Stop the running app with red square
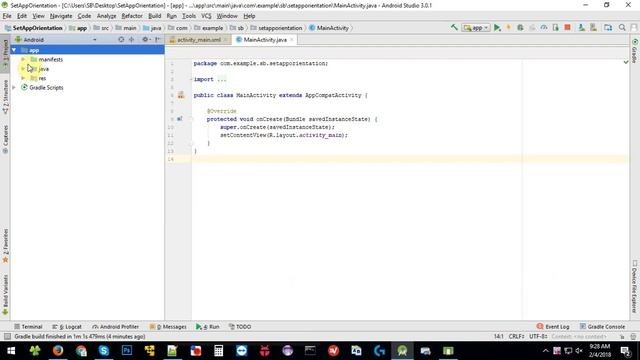 pos(567,27)
